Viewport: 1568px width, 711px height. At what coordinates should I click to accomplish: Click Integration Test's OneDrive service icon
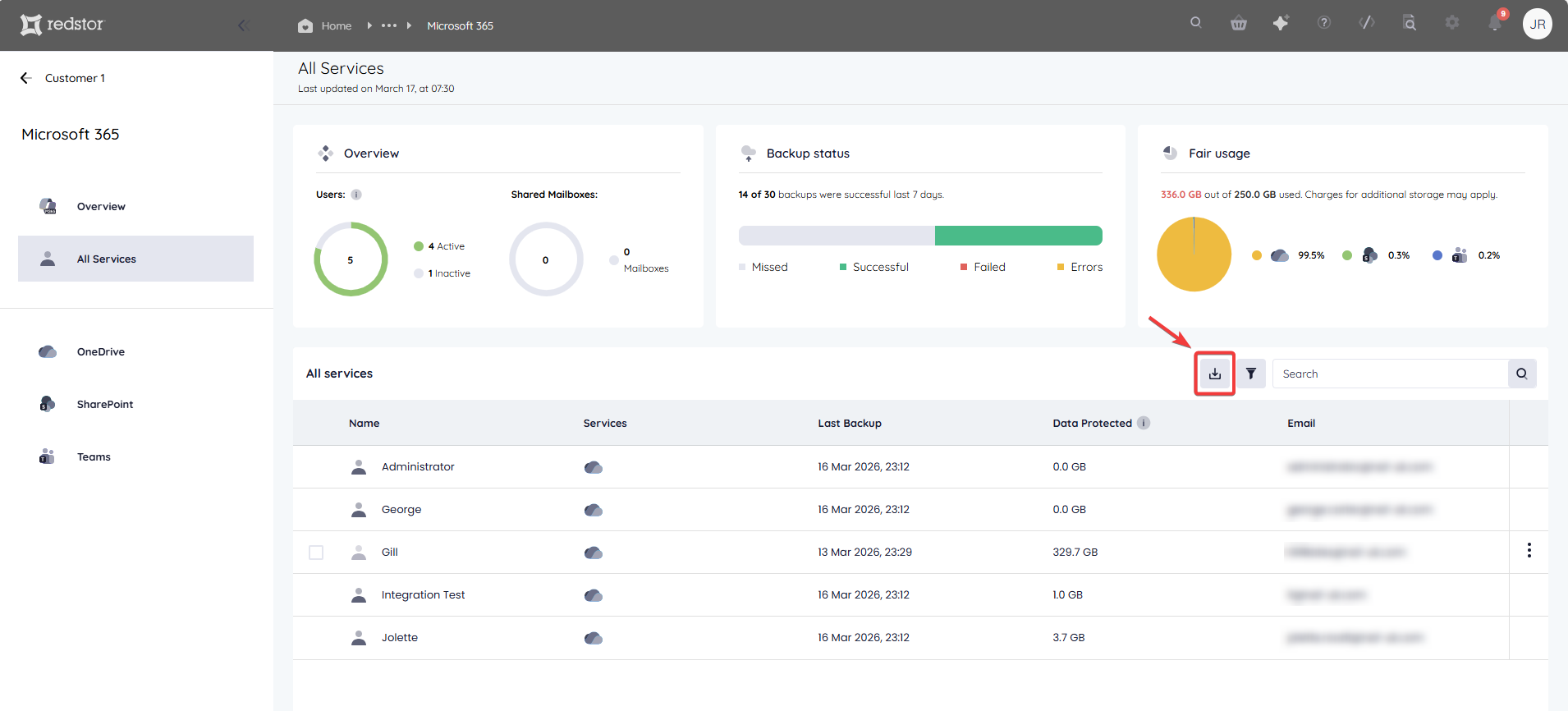click(594, 595)
